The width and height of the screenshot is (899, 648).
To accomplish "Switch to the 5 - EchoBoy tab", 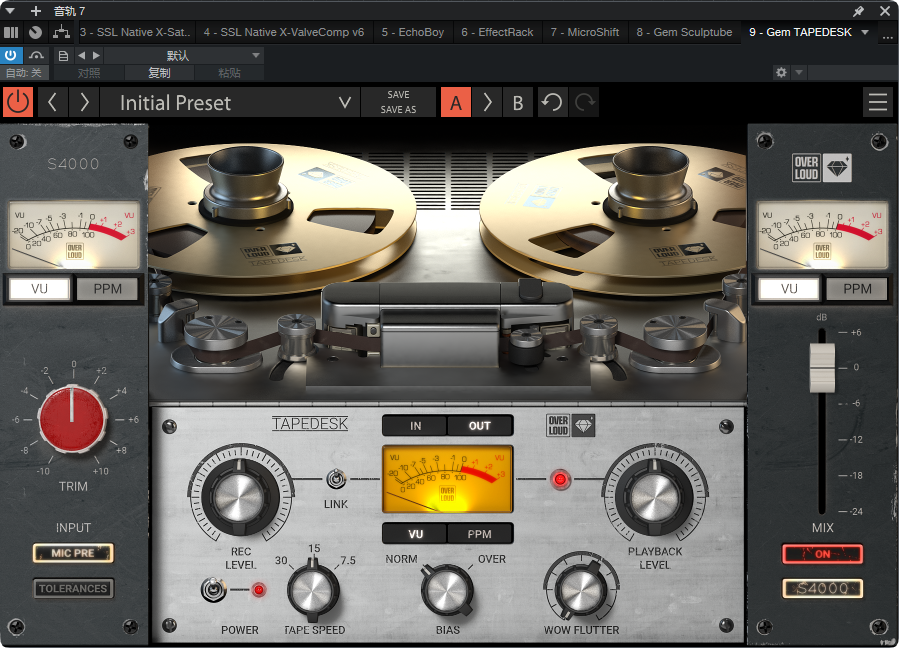I will 413,32.
